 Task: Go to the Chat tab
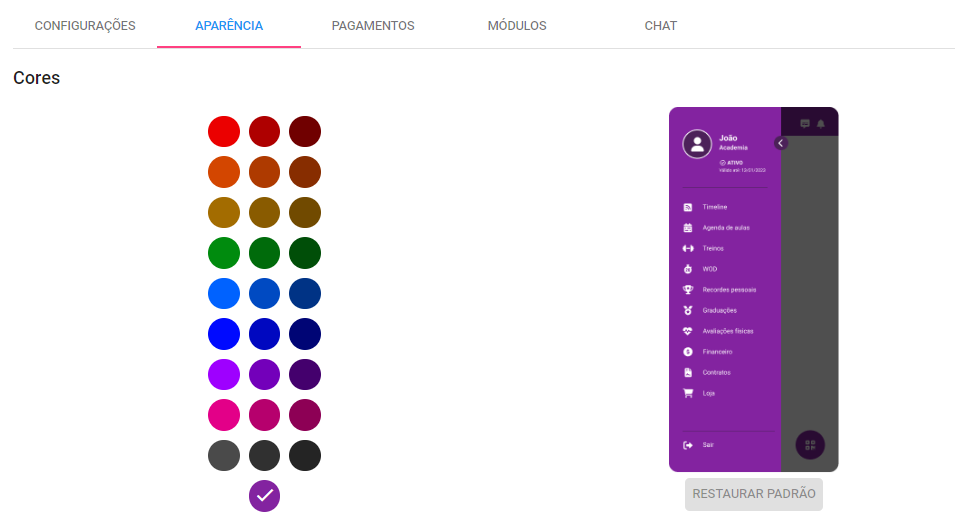(661, 26)
